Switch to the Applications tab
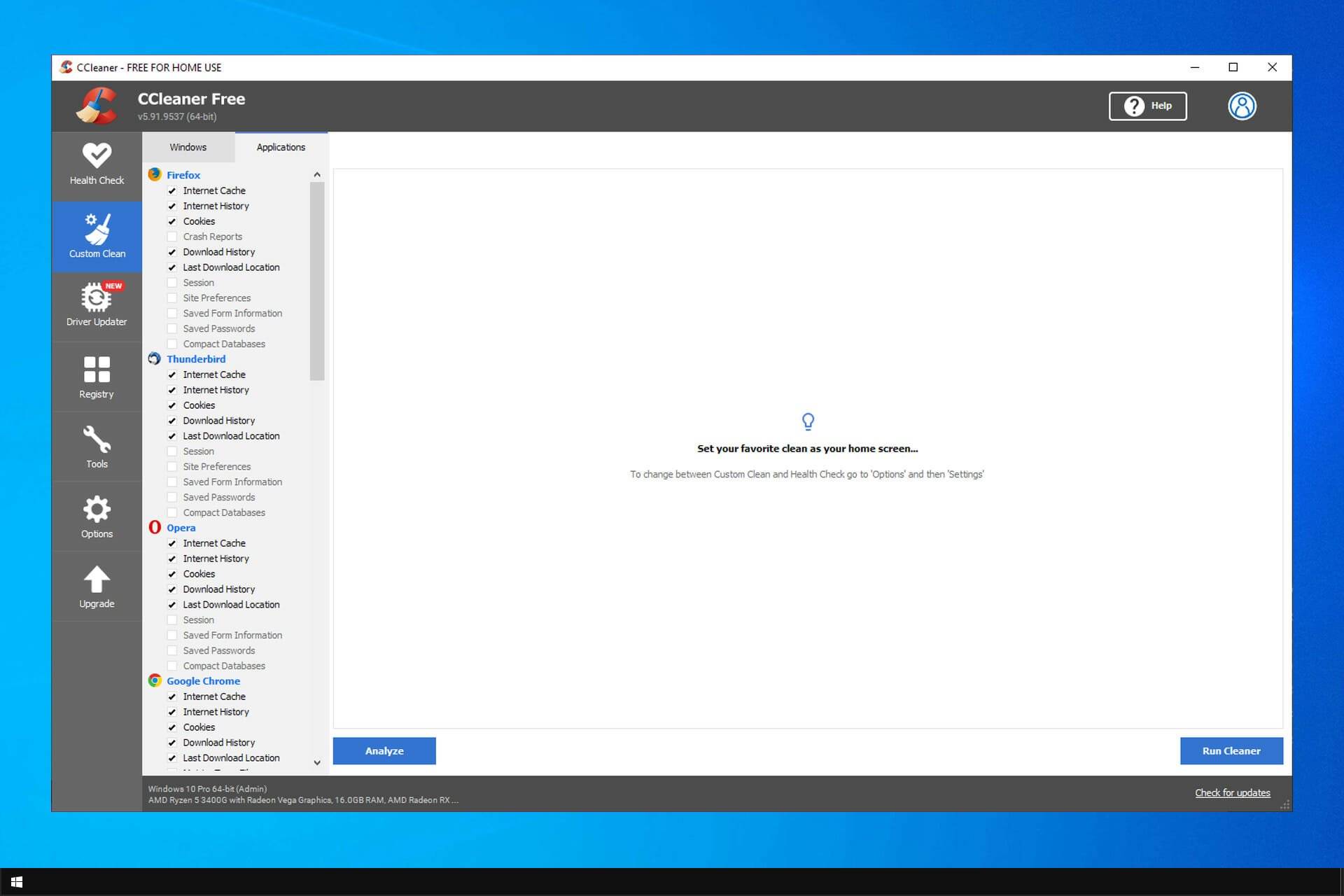This screenshot has width=1344, height=896. [281, 147]
